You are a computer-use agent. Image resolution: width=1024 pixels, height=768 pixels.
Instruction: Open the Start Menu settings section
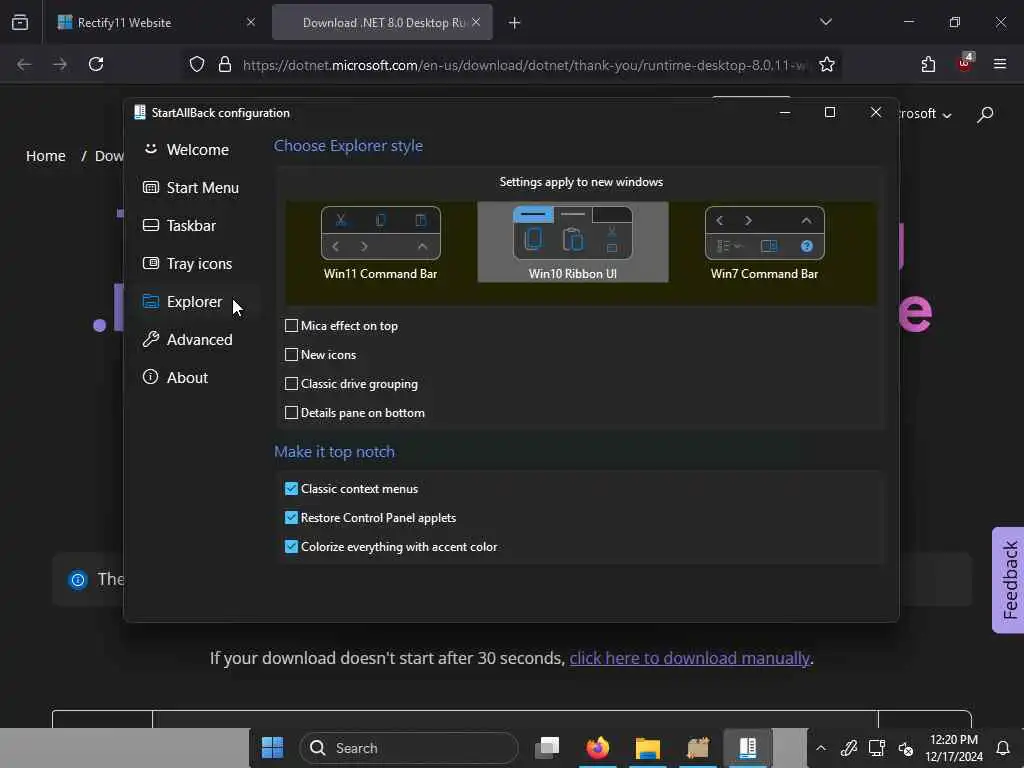click(x=191, y=187)
